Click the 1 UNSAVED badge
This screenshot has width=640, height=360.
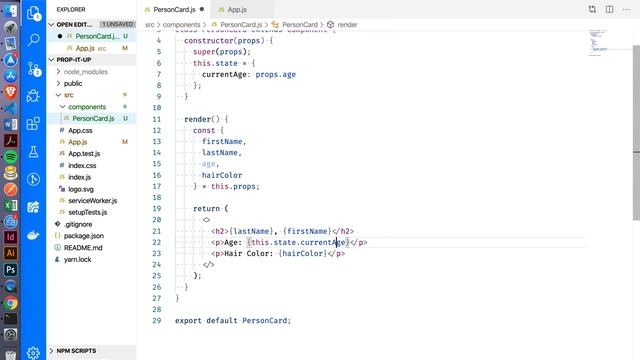pos(117,24)
